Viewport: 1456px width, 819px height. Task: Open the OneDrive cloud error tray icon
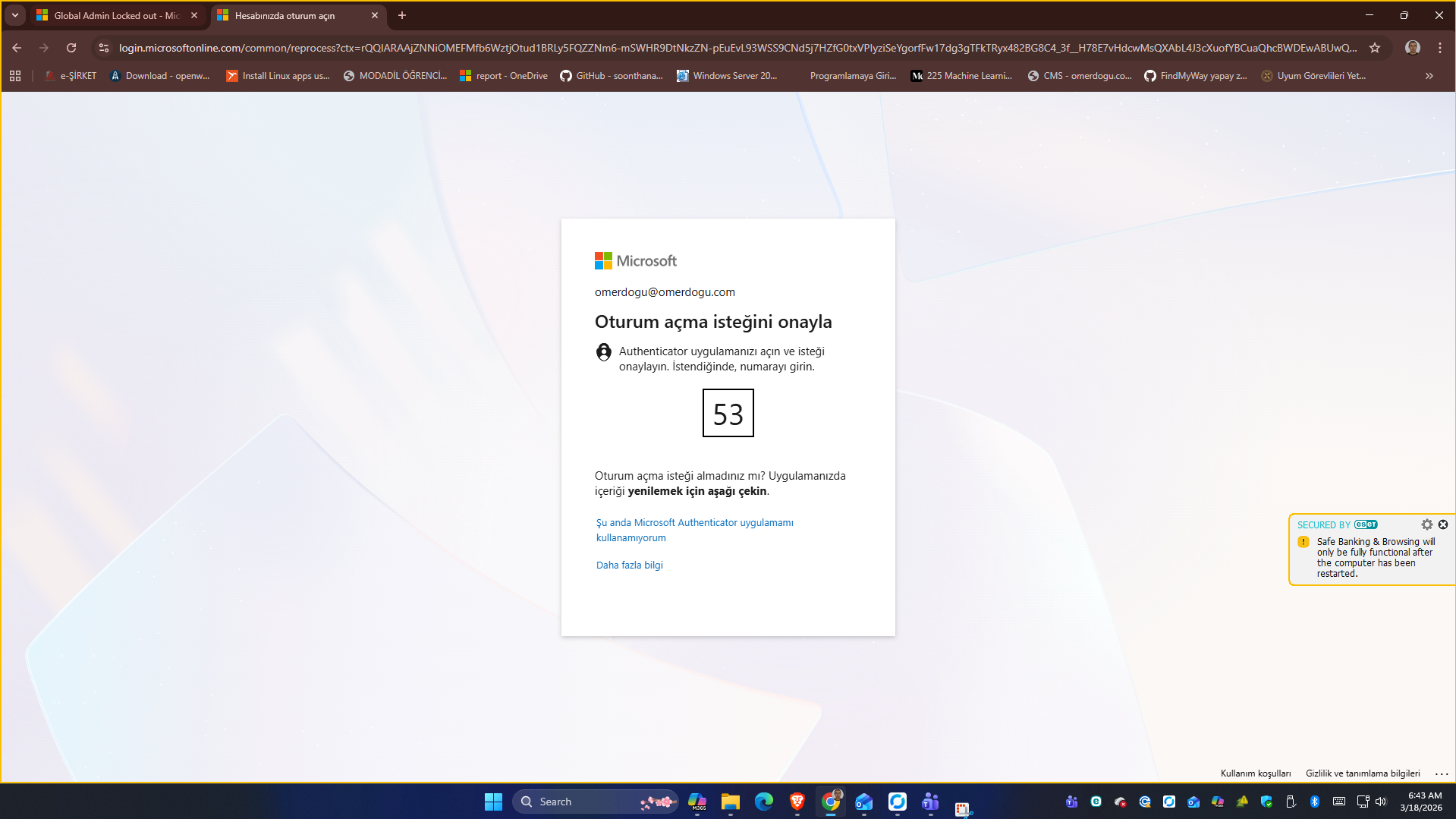(1121, 802)
